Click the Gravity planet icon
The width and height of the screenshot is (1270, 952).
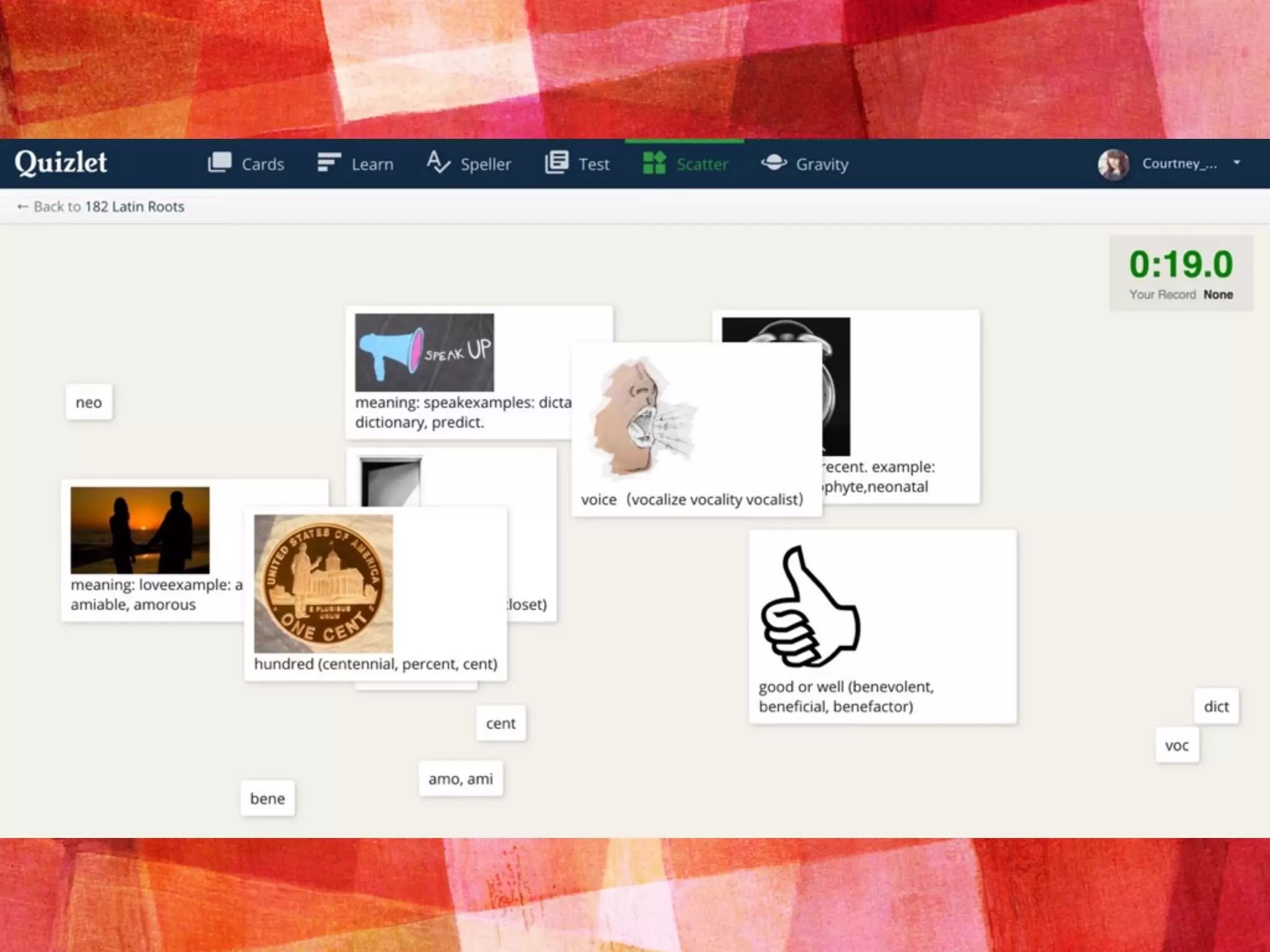pos(774,163)
